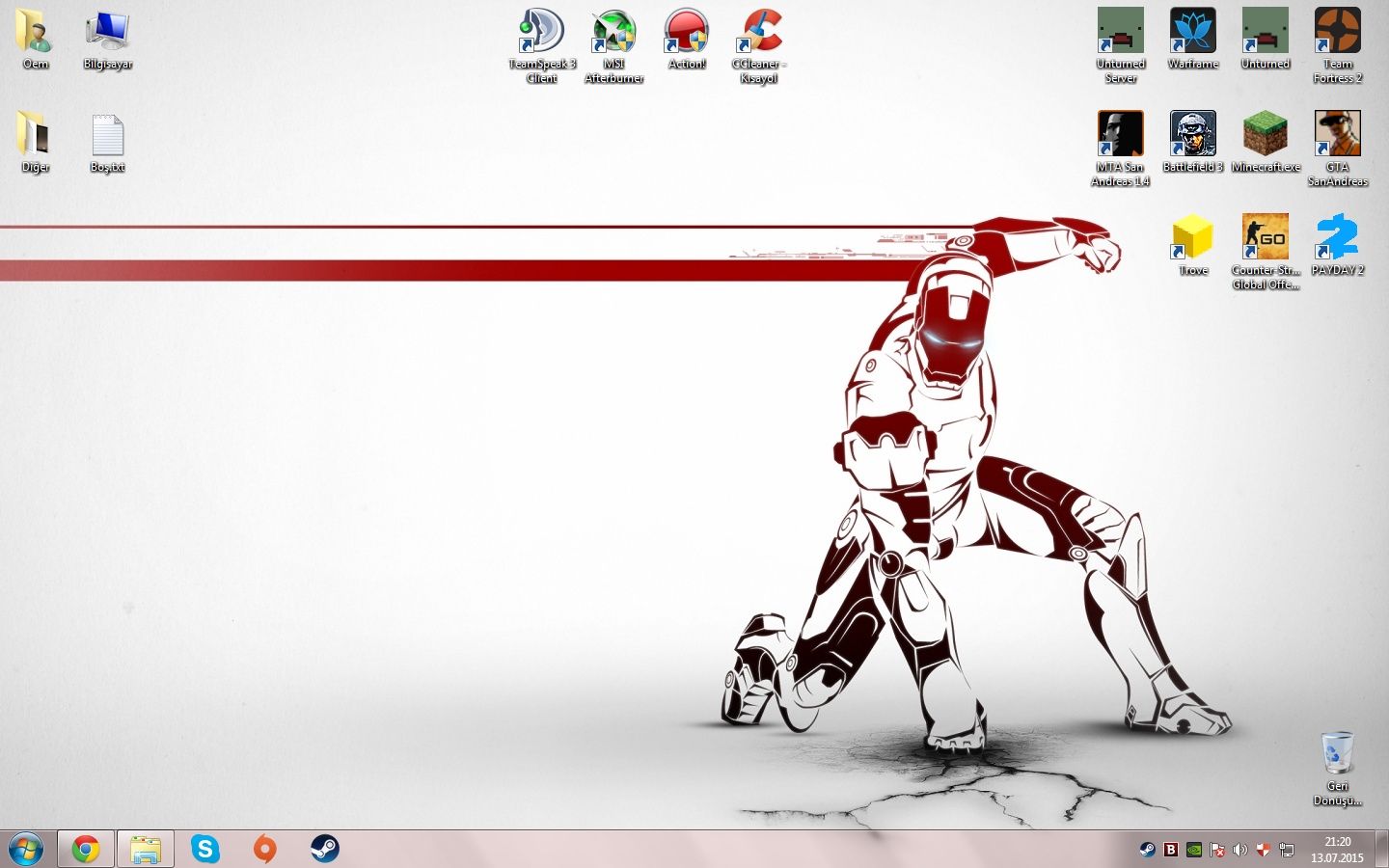This screenshot has height=868, width=1389.
Task: Open the pinned Steam taskbar button
Action: coord(325,850)
